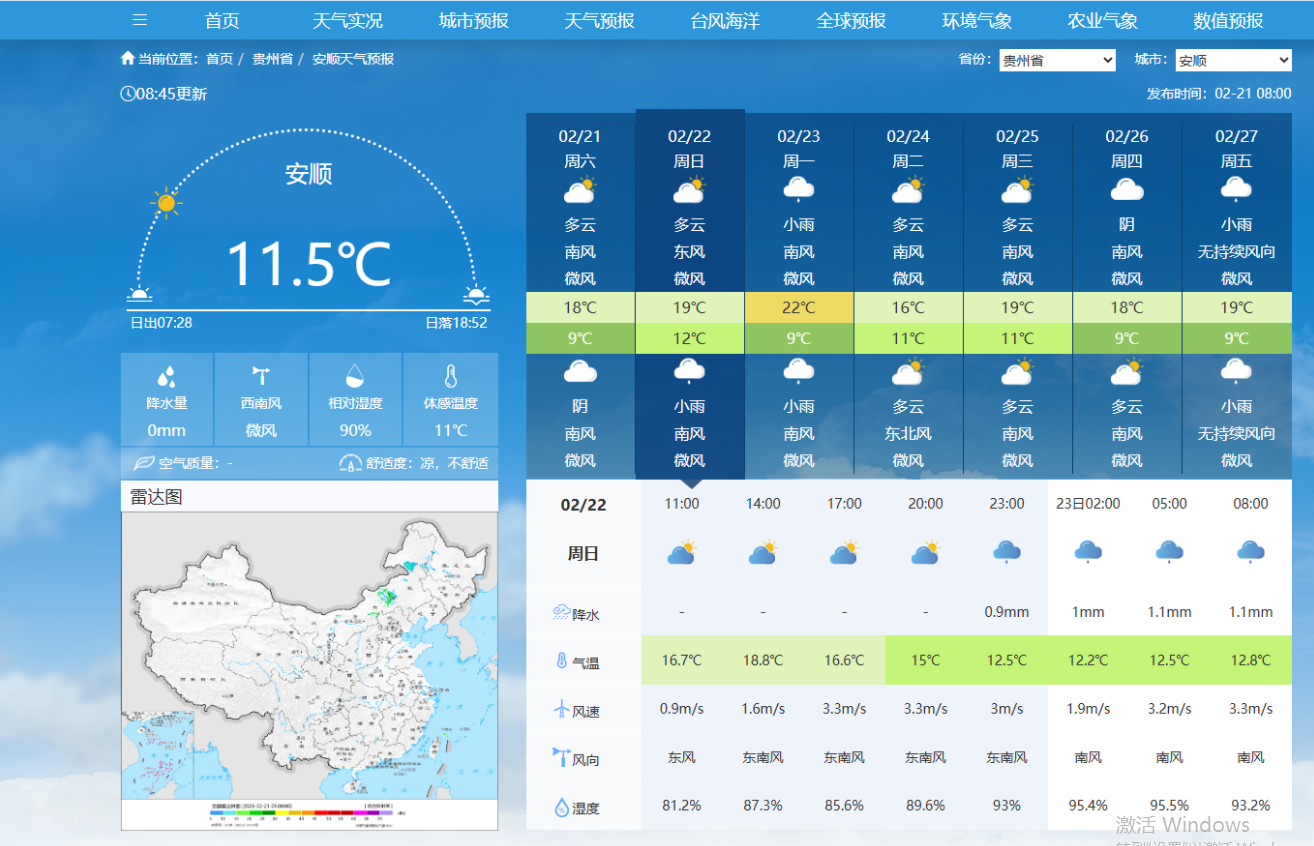Click the 体感温度 thermometer icon

click(x=450, y=376)
